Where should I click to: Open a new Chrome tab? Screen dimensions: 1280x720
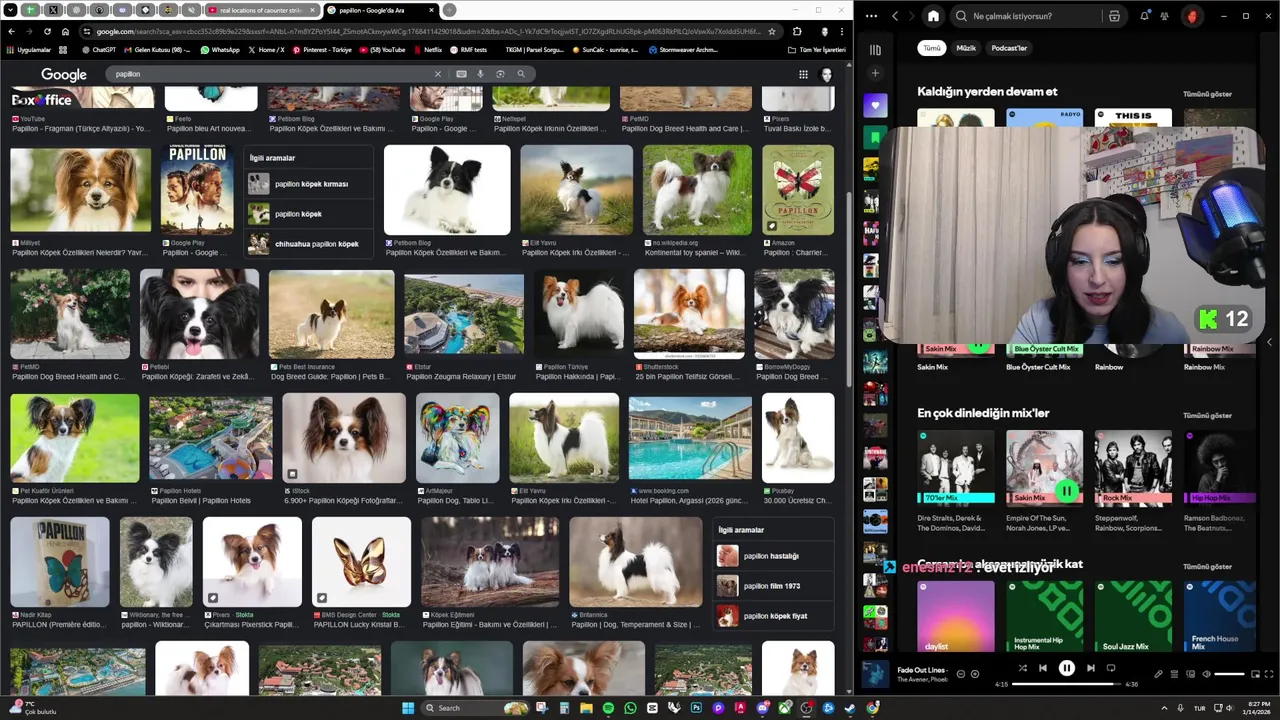(449, 10)
